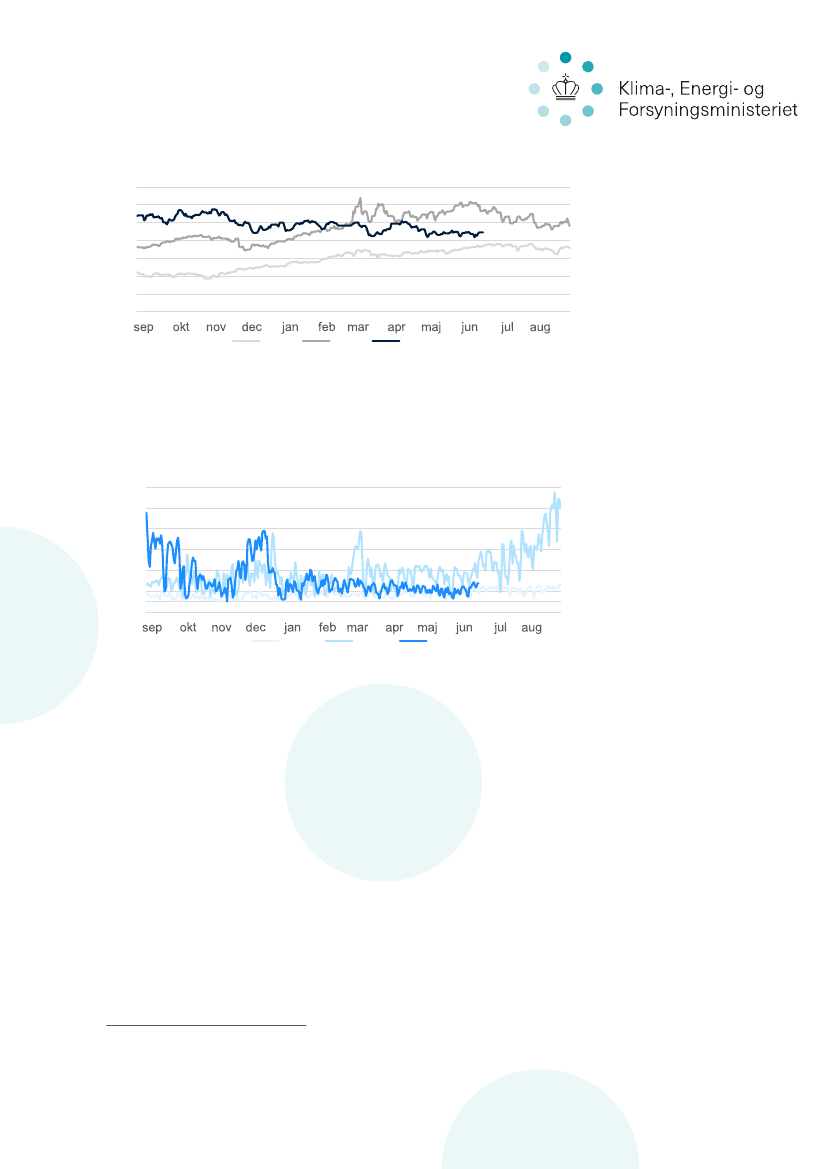Click the 'jun' label on bottom chart
Screen dimensions: 827x1169
click(x=464, y=628)
